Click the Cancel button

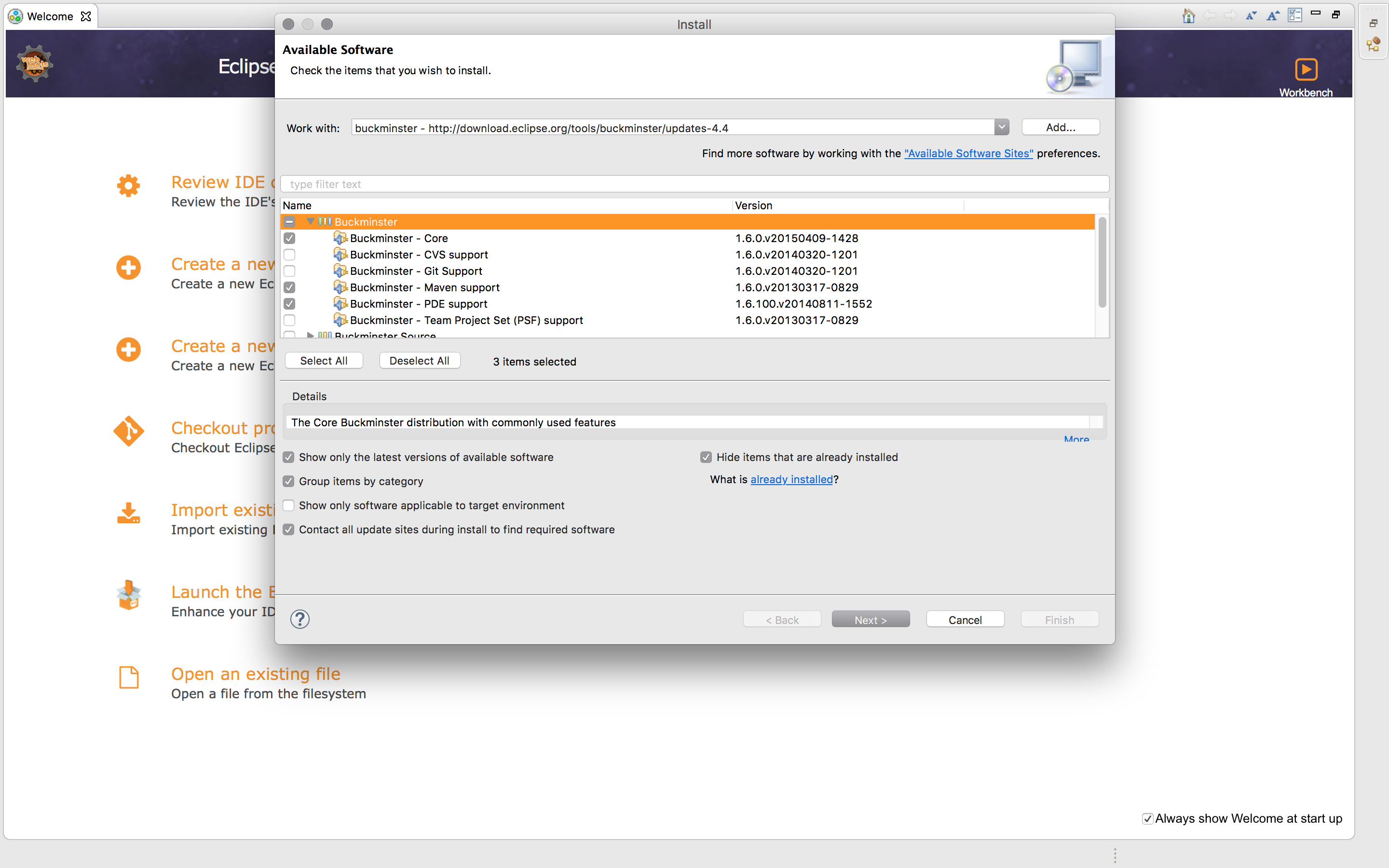pos(965,620)
